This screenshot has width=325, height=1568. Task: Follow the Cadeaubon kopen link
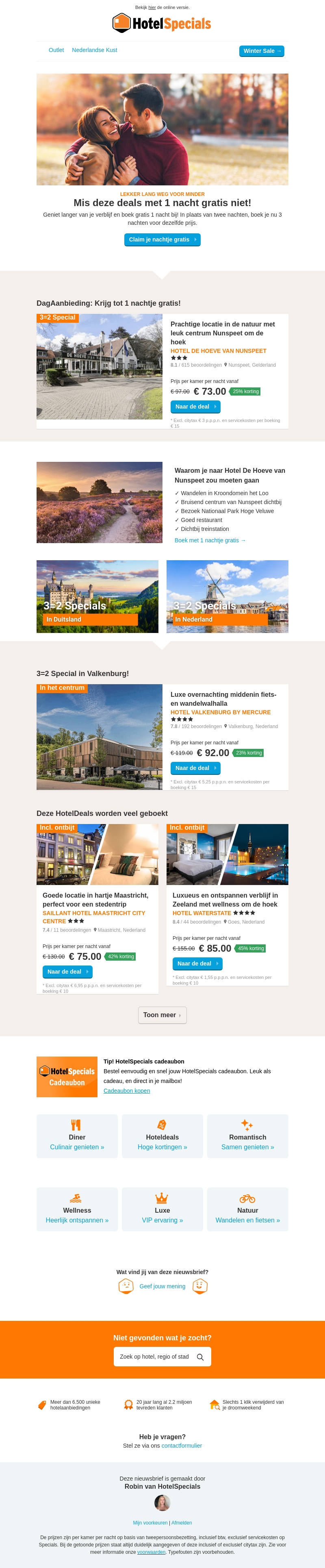pyautogui.click(x=127, y=1091)
